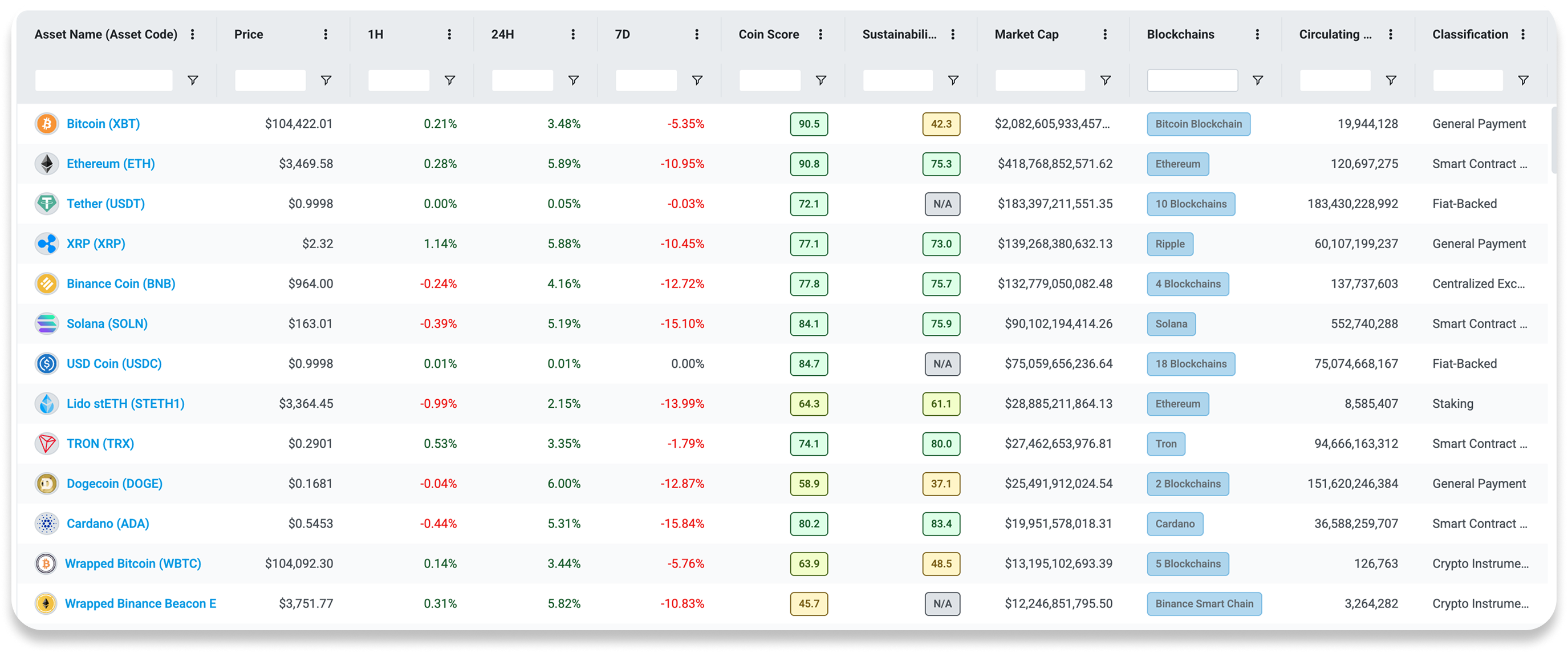Sort by the Classification column header
Viewport: 1568px width, 653px height.
point(1470,35)
